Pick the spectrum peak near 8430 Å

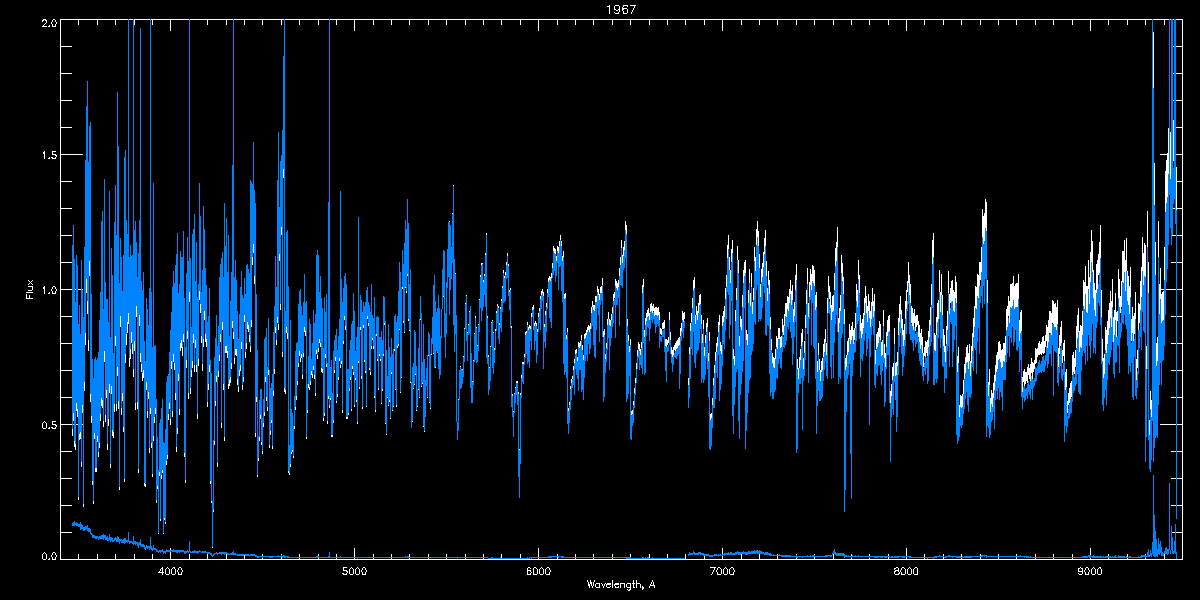[x=985, y=205]
